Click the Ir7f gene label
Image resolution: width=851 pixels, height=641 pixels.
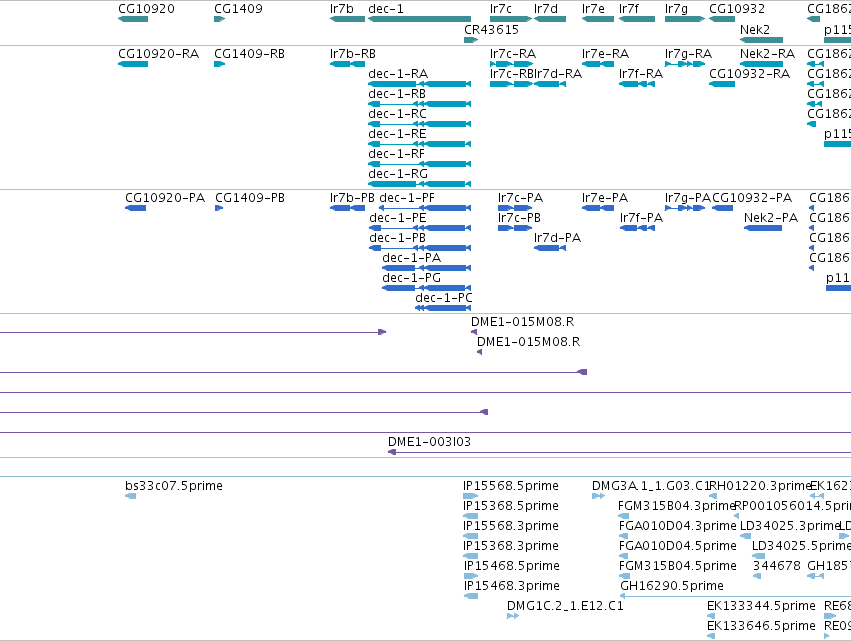(628, 9)
